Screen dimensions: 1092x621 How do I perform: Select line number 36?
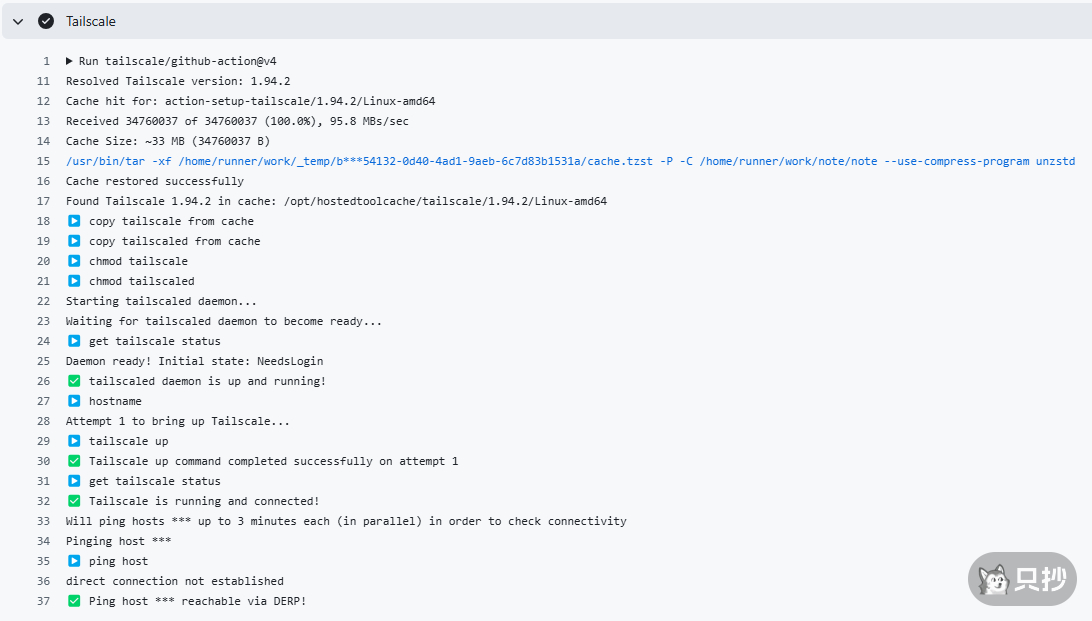click(x=43, y=581)
